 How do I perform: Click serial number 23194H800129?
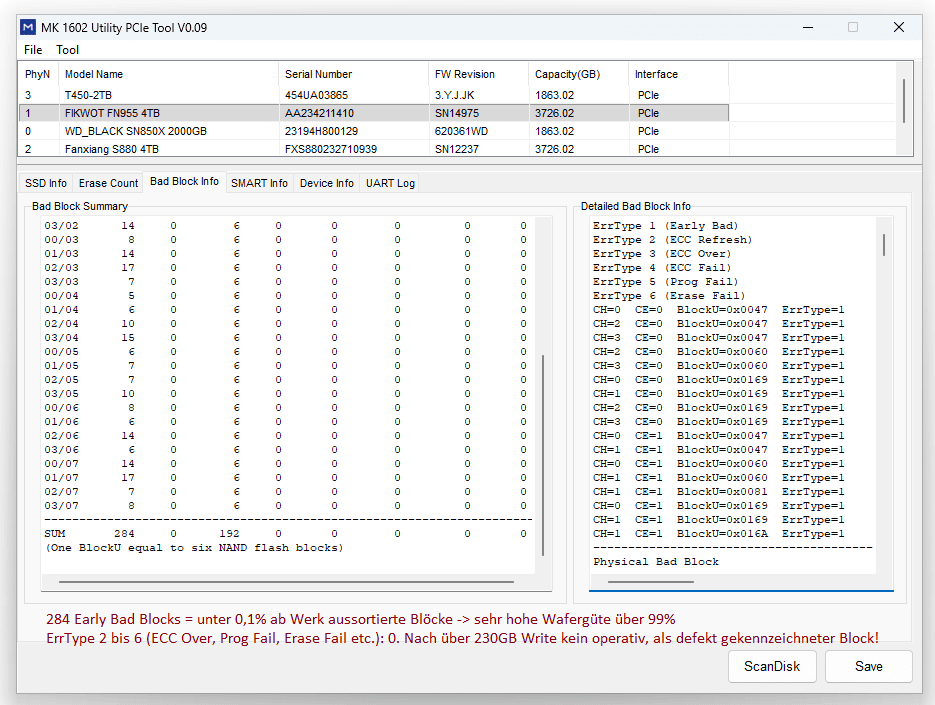coord(321,131)
